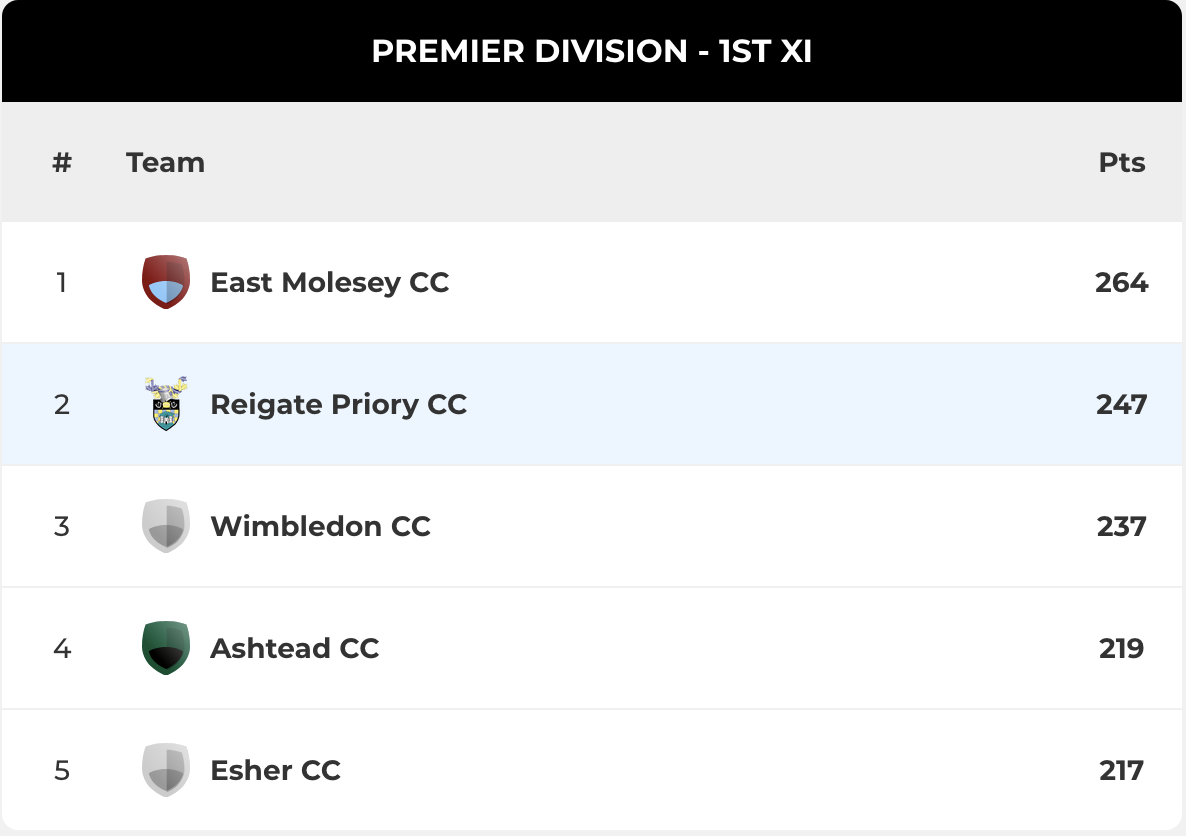Click the Pts column header
Image resolution: width=1186 pixels, height=836 pixels.
[1122, 163]
